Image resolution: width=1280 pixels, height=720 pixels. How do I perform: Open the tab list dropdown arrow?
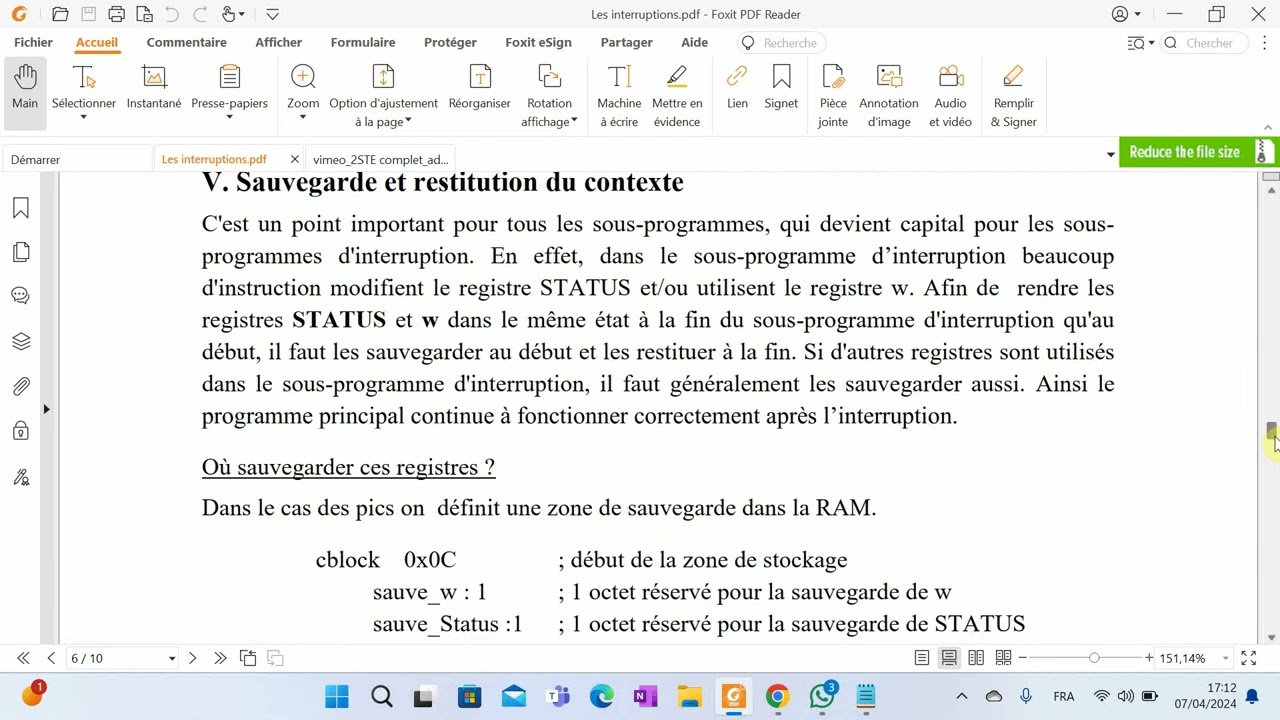click(1110, 155)
